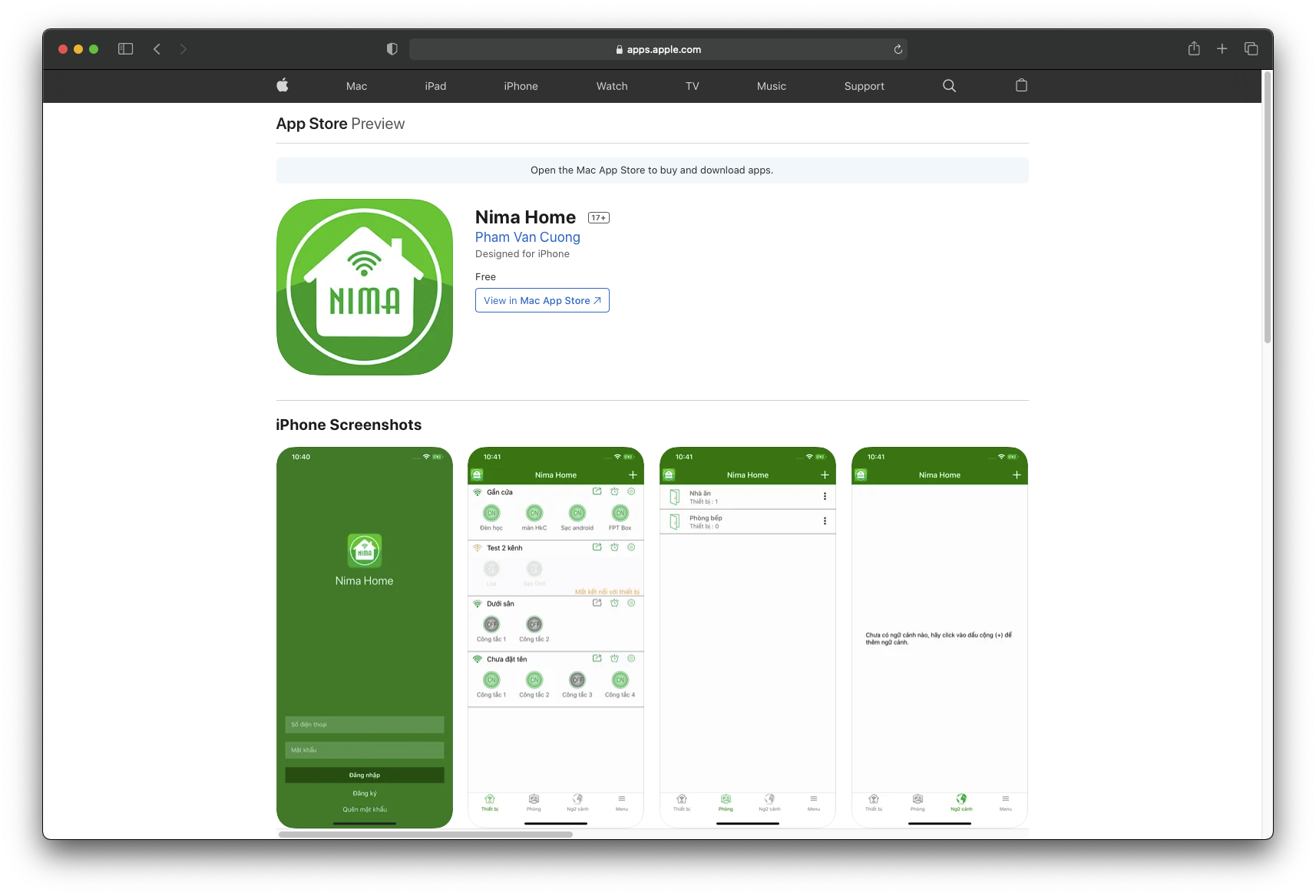Screen dimensions: 1316x896
Task: Toggle the Safari sidebar button
Action: [x=126, y=49]
